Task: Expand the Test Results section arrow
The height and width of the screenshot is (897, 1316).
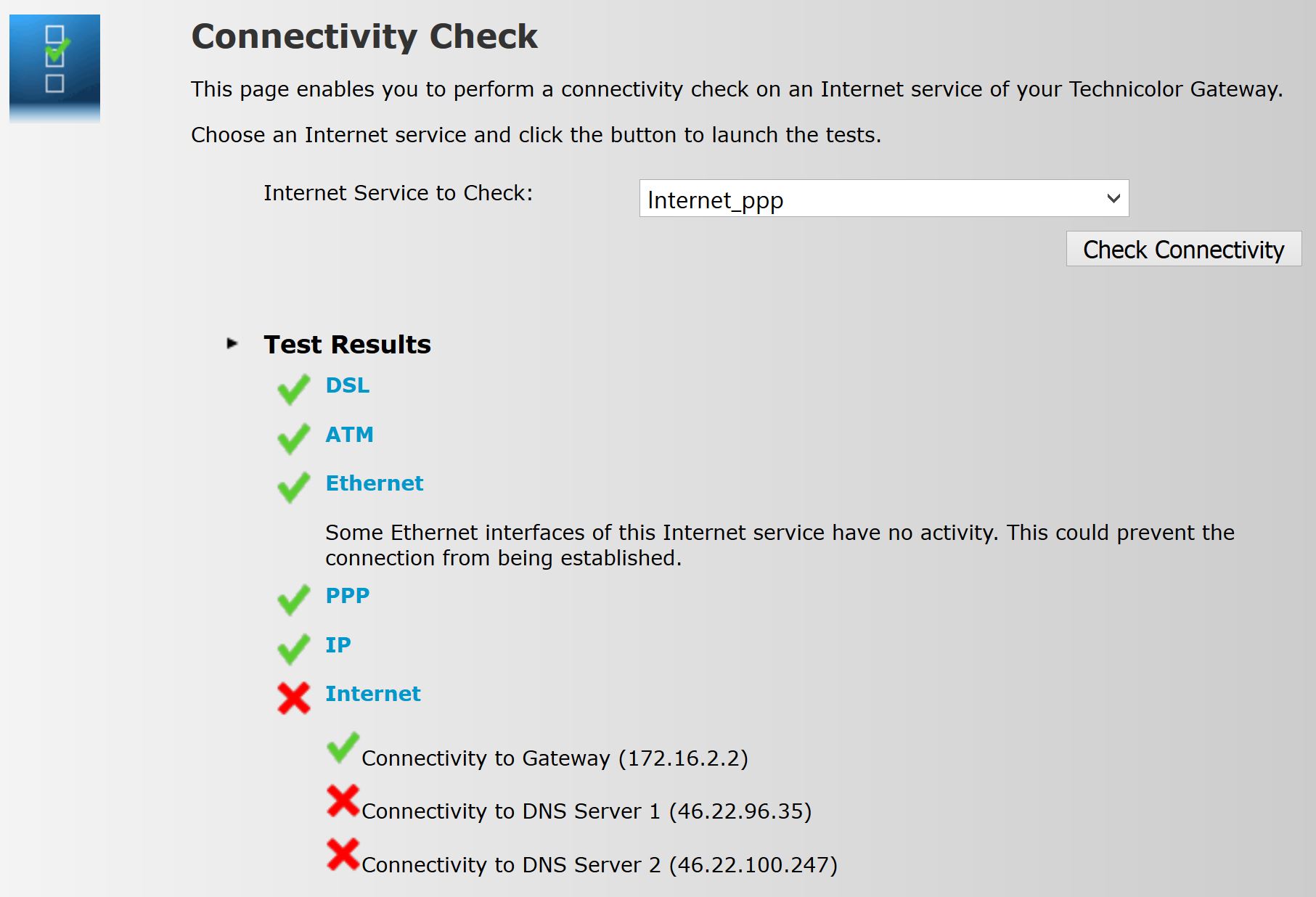Action: [x=232, y=343]
